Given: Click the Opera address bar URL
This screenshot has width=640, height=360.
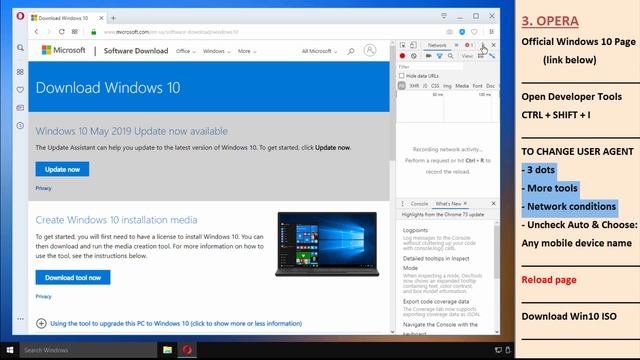Looking at the screenshot, I should point(171,32).
